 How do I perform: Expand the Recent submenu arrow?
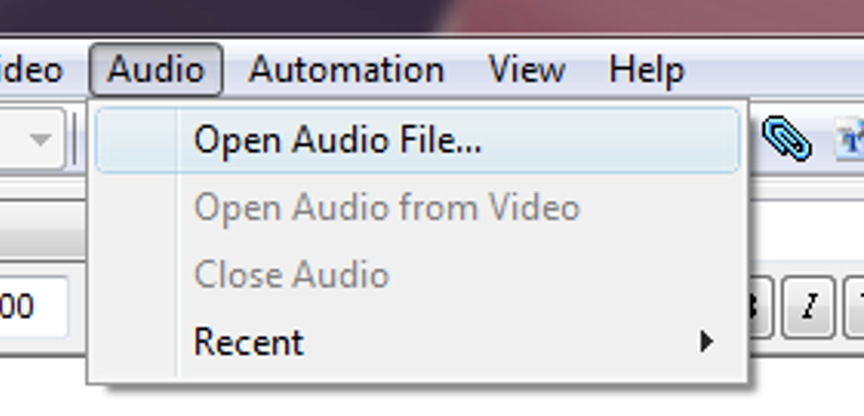coord(707,342)
